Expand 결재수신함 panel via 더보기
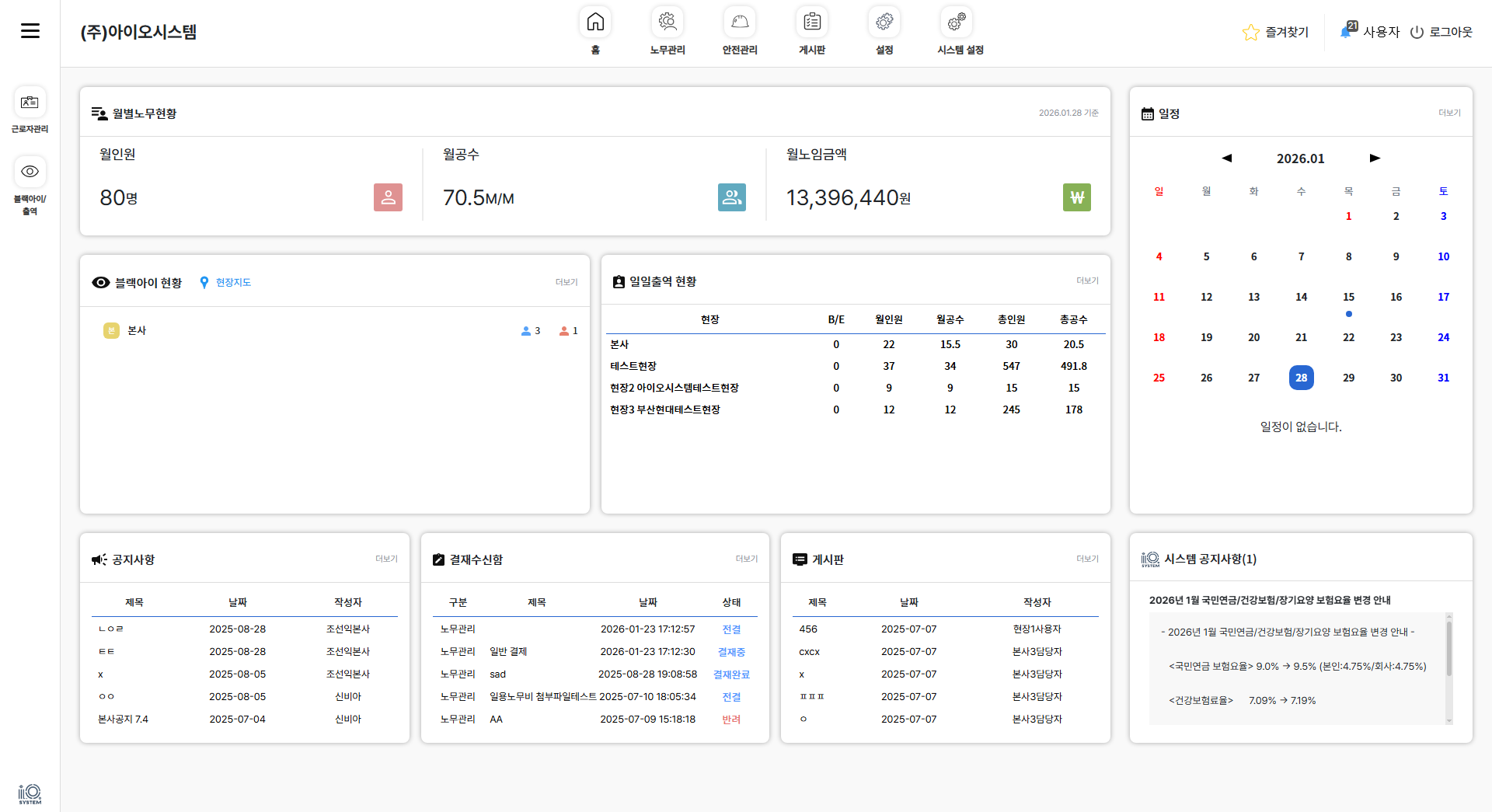 (746, 559)
